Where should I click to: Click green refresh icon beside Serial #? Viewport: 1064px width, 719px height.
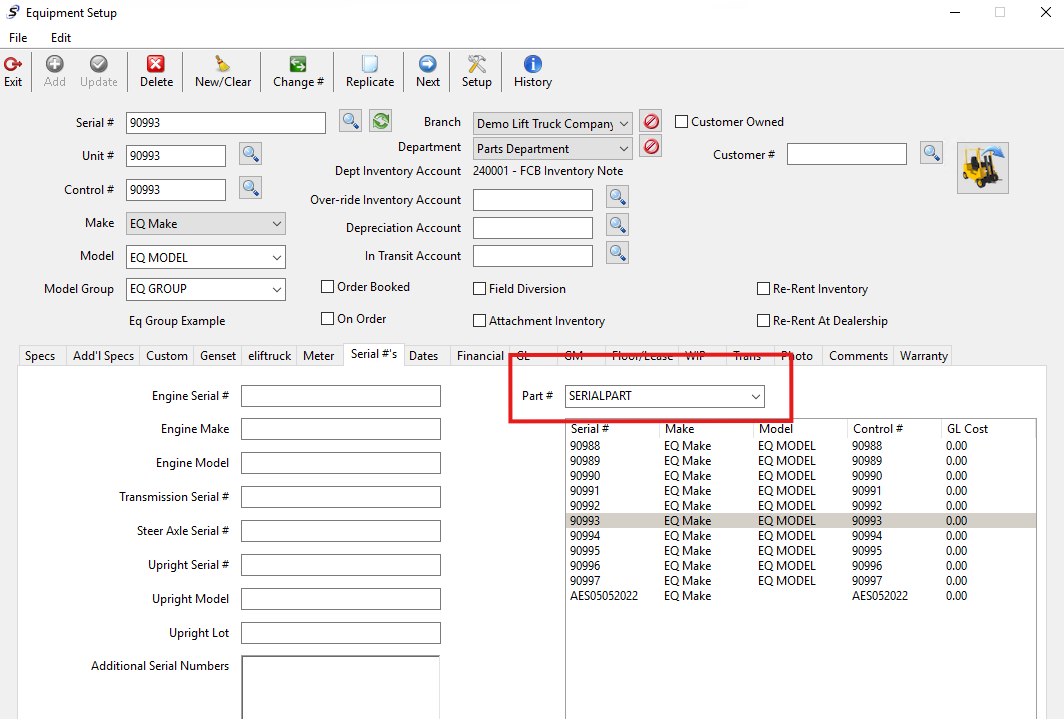381,121
